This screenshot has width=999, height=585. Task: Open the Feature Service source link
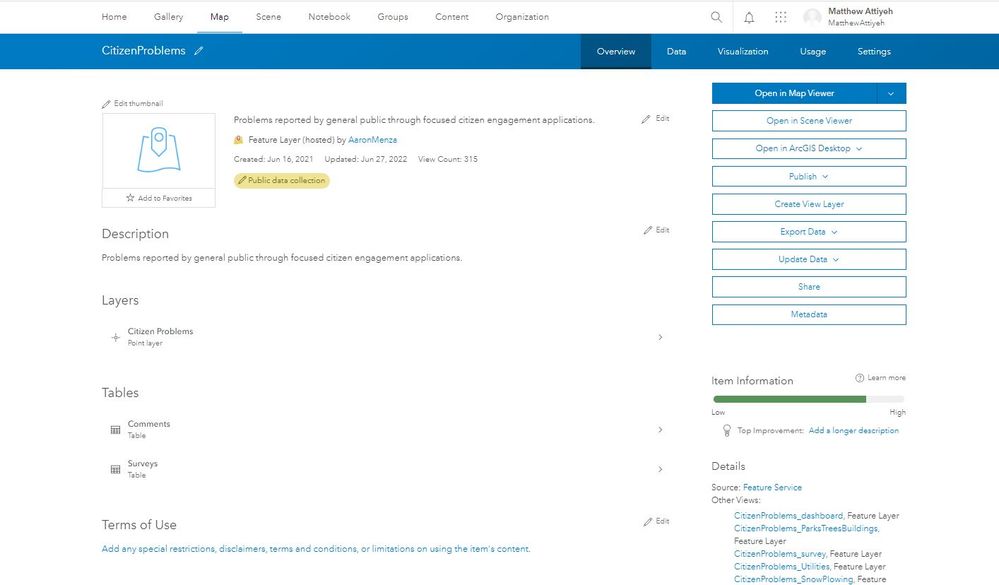coord(772,488)
